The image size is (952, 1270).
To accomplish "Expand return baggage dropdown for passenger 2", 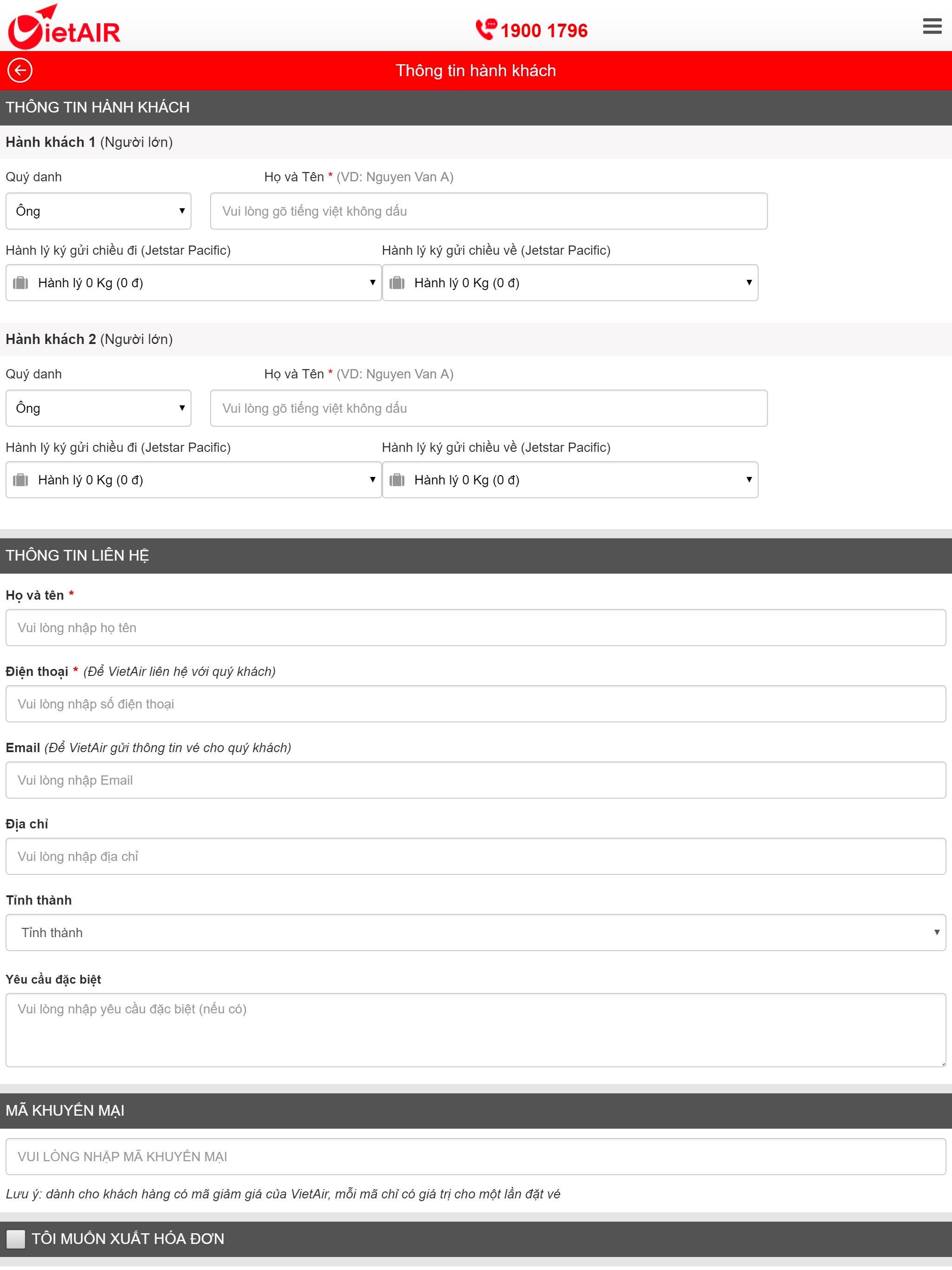I will pyautogui.click(x=569, y=479).
